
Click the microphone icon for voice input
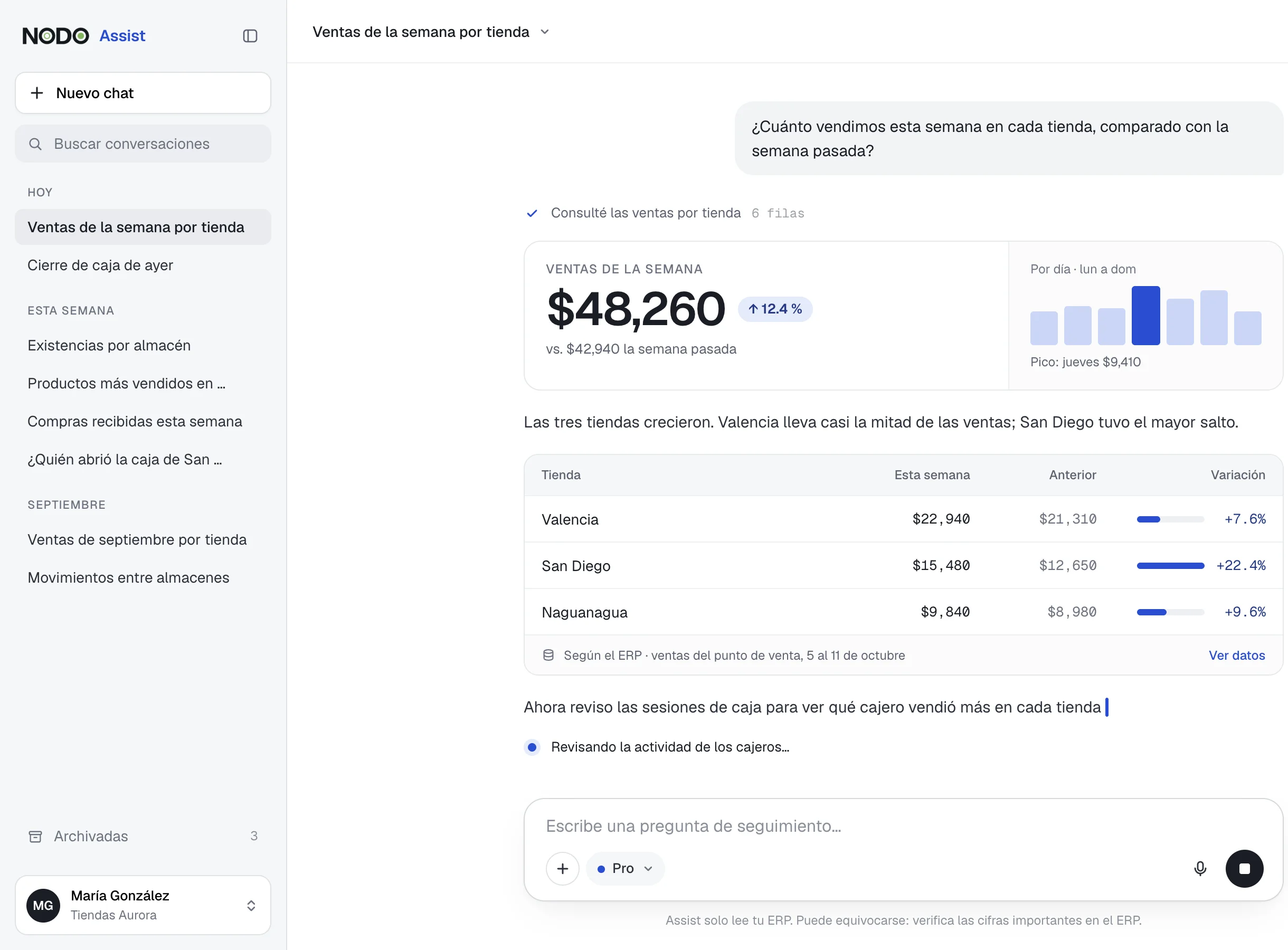coord(1200,868)
